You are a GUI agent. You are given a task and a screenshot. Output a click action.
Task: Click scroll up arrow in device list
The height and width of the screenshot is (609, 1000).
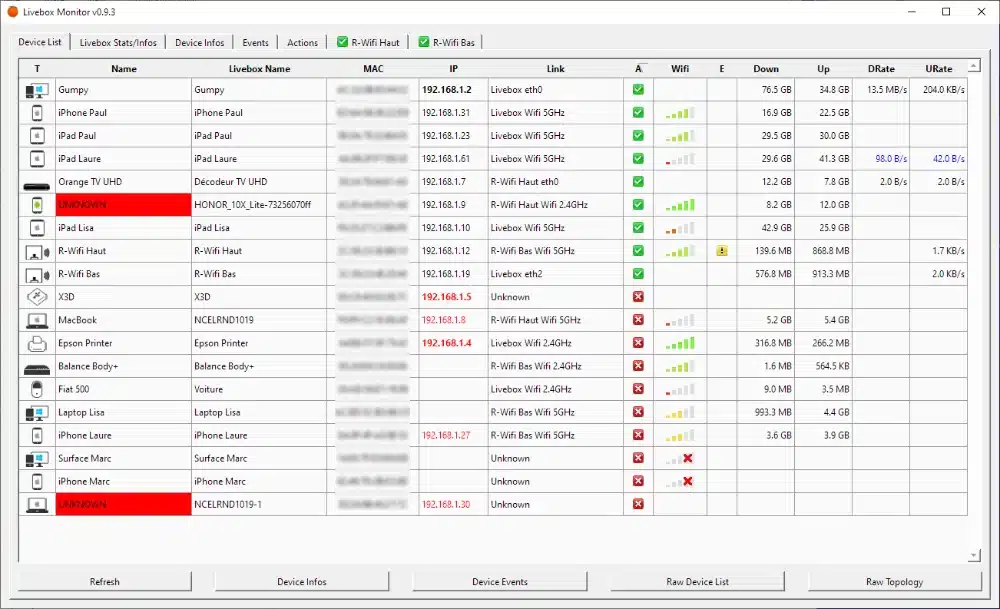point(974,66)
